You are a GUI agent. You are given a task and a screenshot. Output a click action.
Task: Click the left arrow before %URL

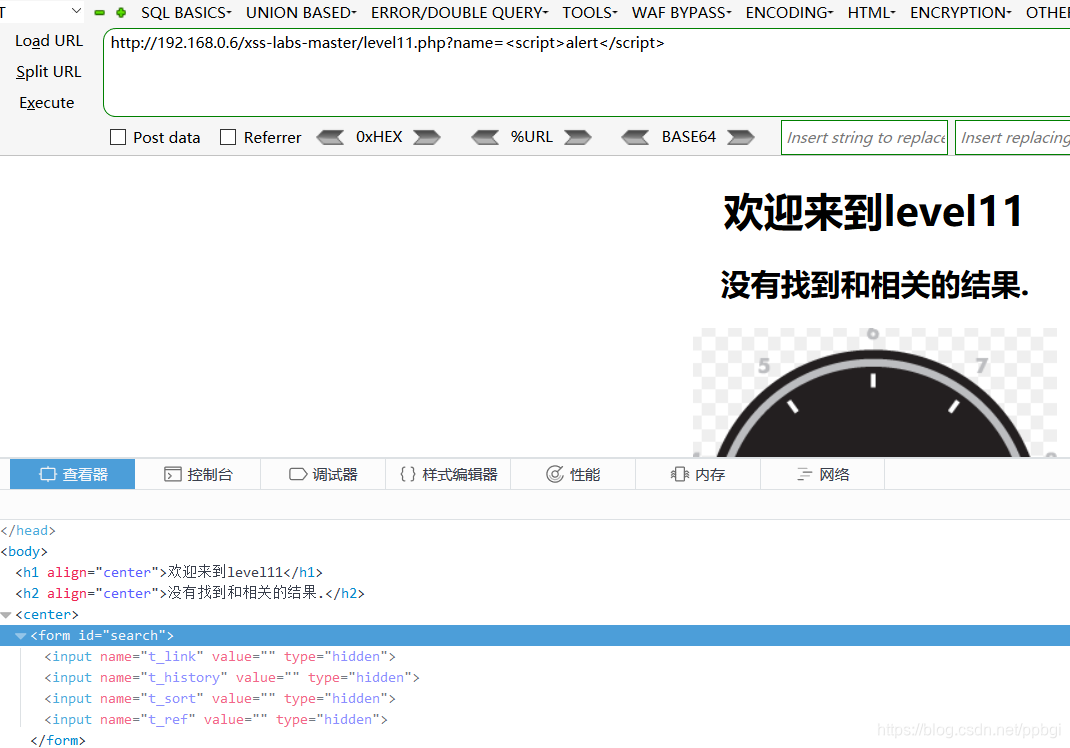coord(485,137)
